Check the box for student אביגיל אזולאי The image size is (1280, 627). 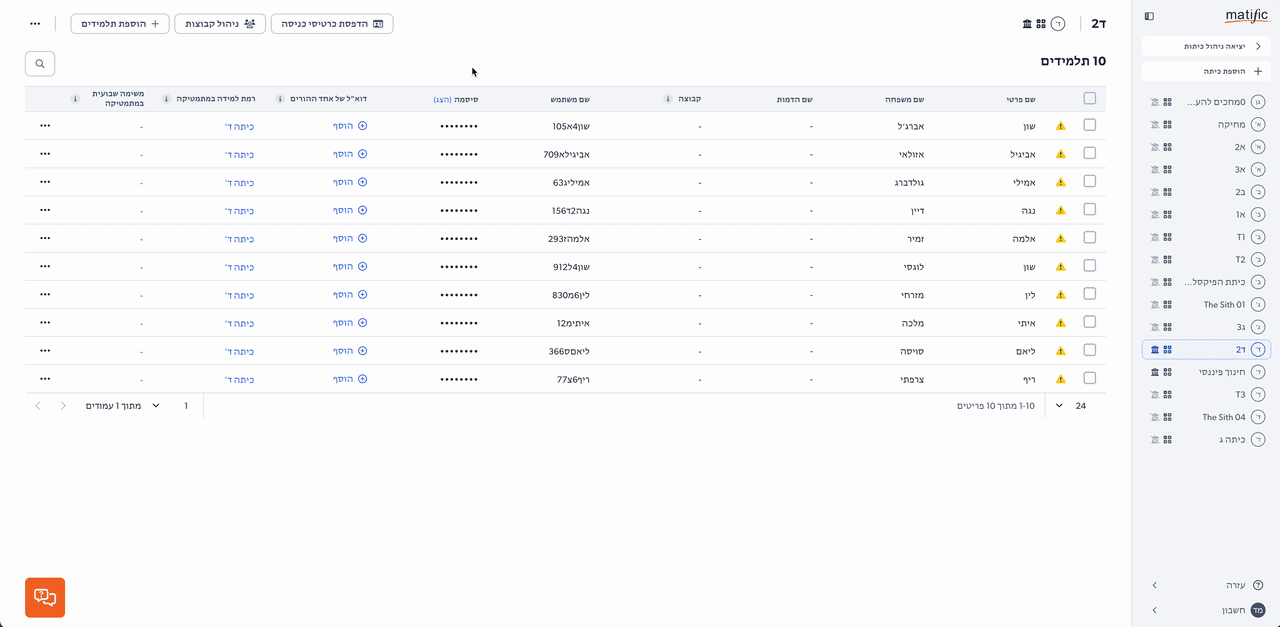click(x=1090, y=153)
